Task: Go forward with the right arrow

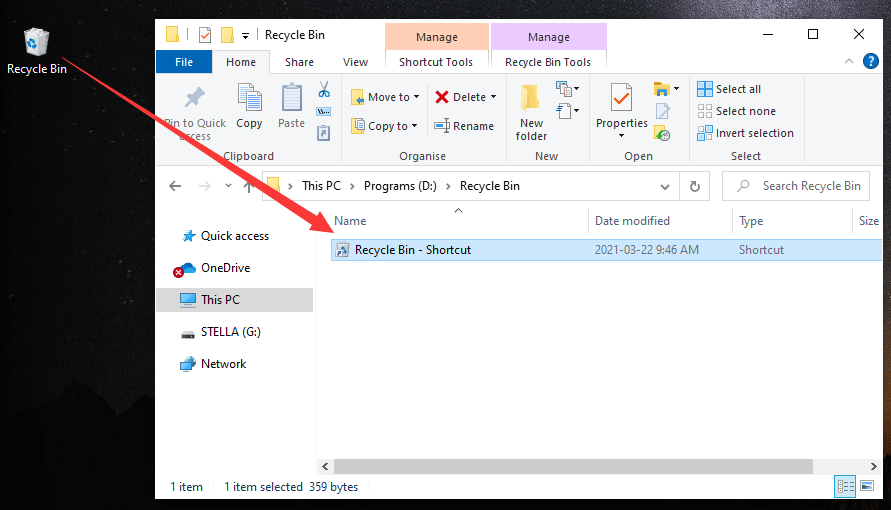Action: pyautogui.click(x=205, y=186)
